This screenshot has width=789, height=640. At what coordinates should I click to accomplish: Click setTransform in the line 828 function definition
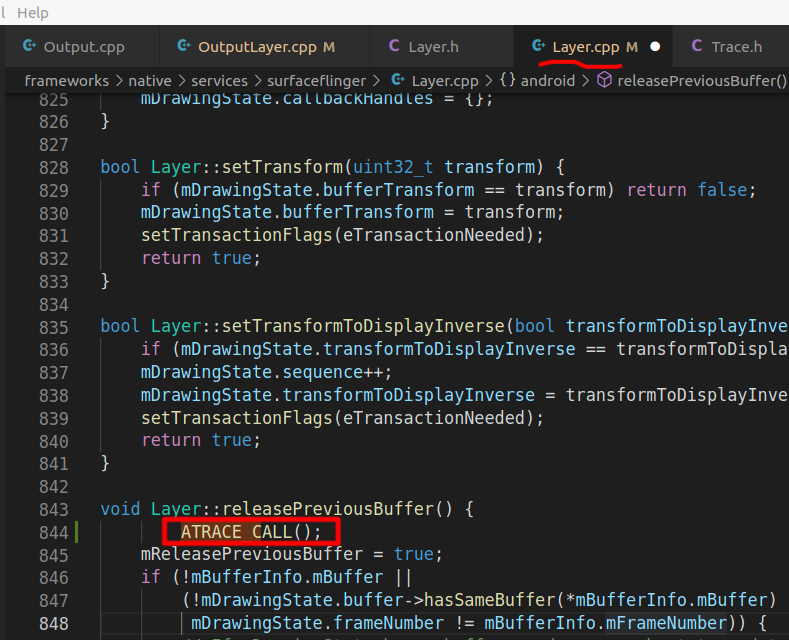pos(282,167)
